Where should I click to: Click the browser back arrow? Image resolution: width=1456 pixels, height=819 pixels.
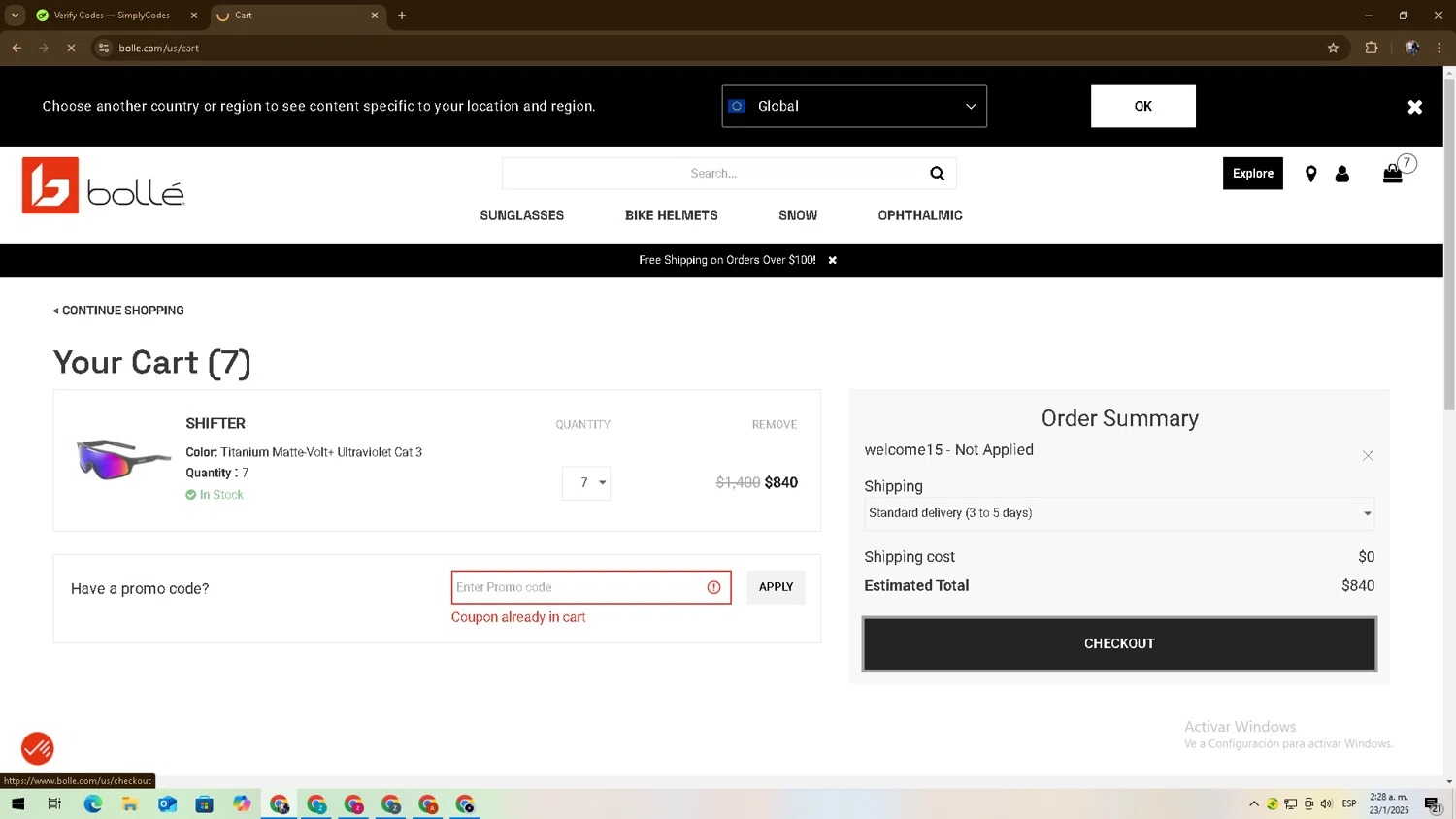(17, 48)
